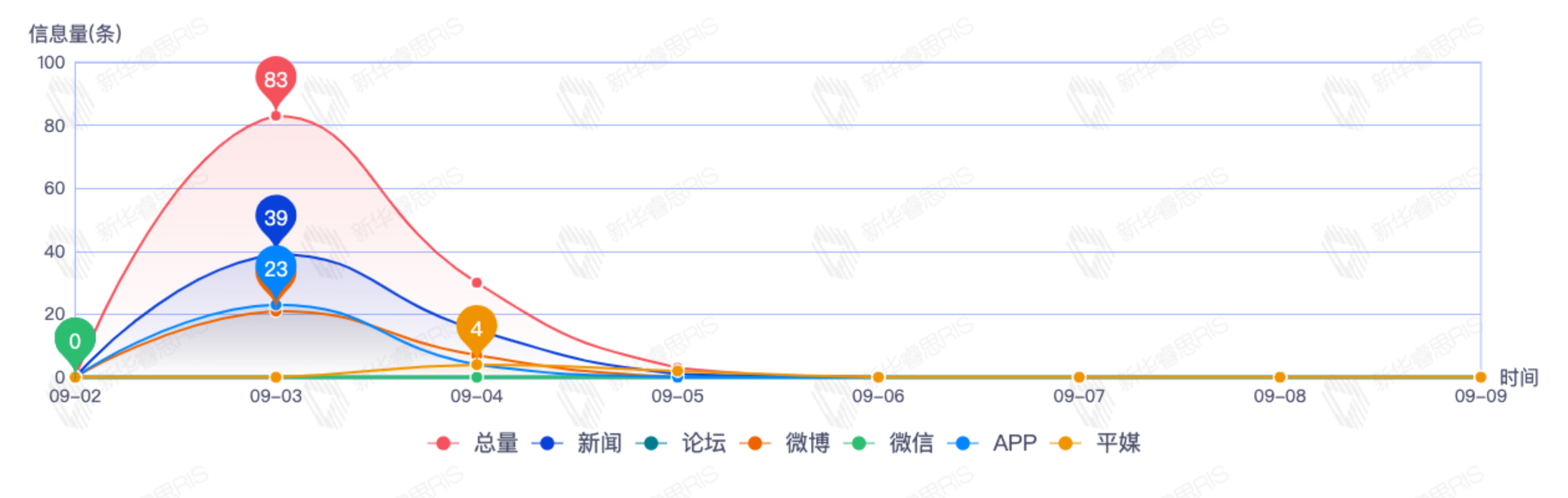Screen dimensions: 1568x498
Task: Select the data point at 09-07
Action: pyautogui.click(x=1079, y=377)
